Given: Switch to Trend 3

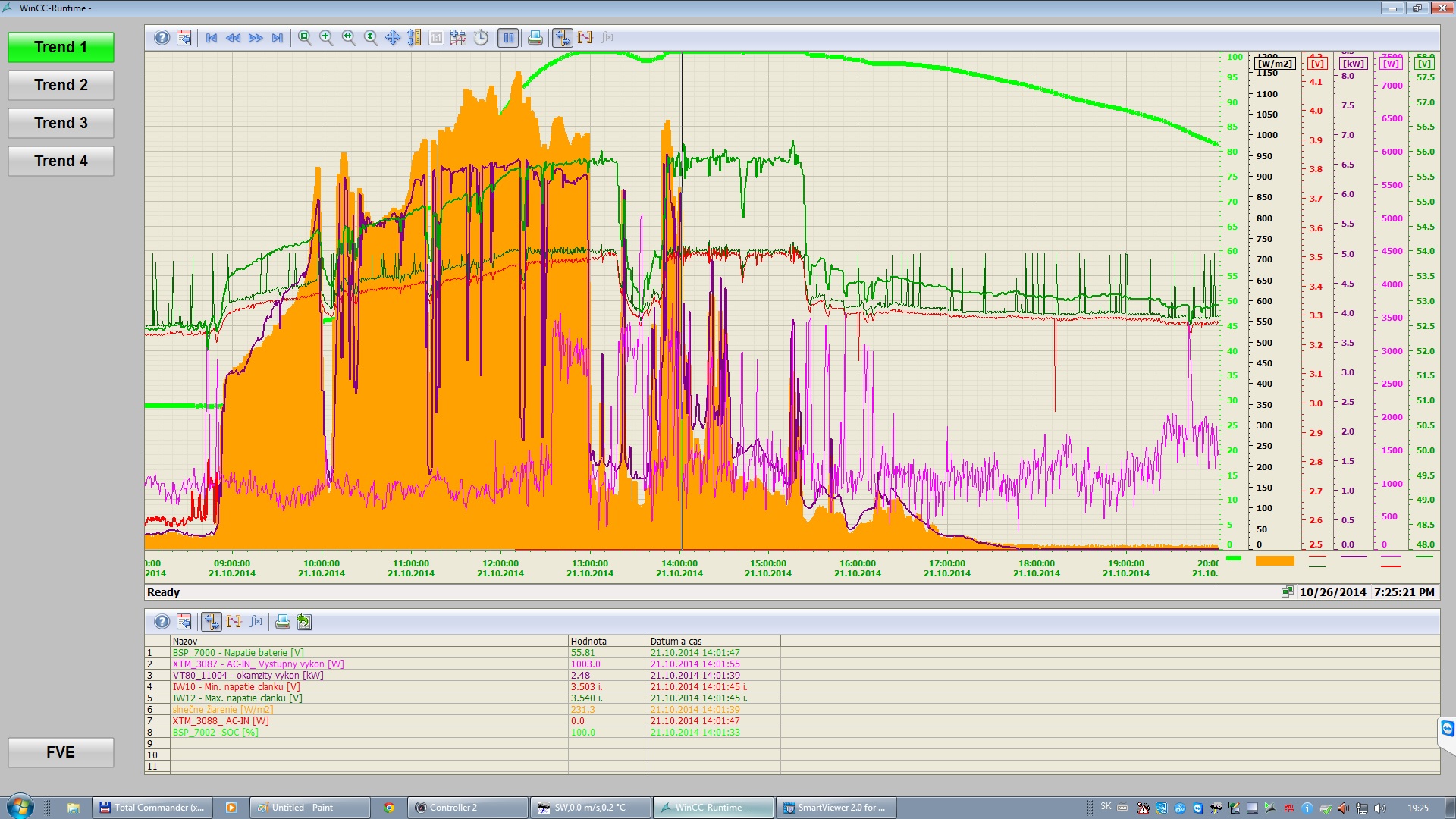Looking at the screenshot, I should point(61,123).
